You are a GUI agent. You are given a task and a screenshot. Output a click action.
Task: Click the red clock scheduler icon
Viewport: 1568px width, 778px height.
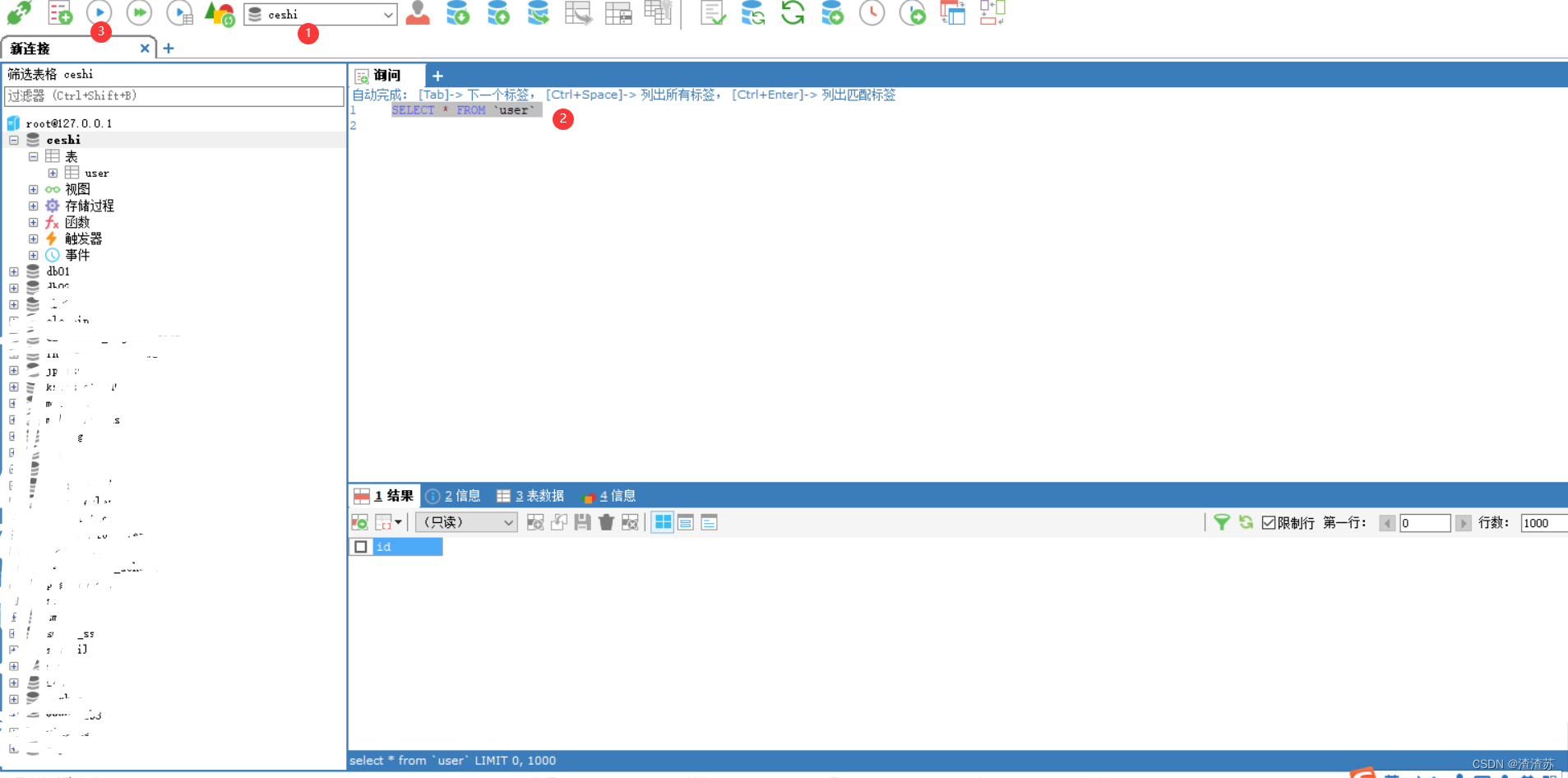click(872, 12)
